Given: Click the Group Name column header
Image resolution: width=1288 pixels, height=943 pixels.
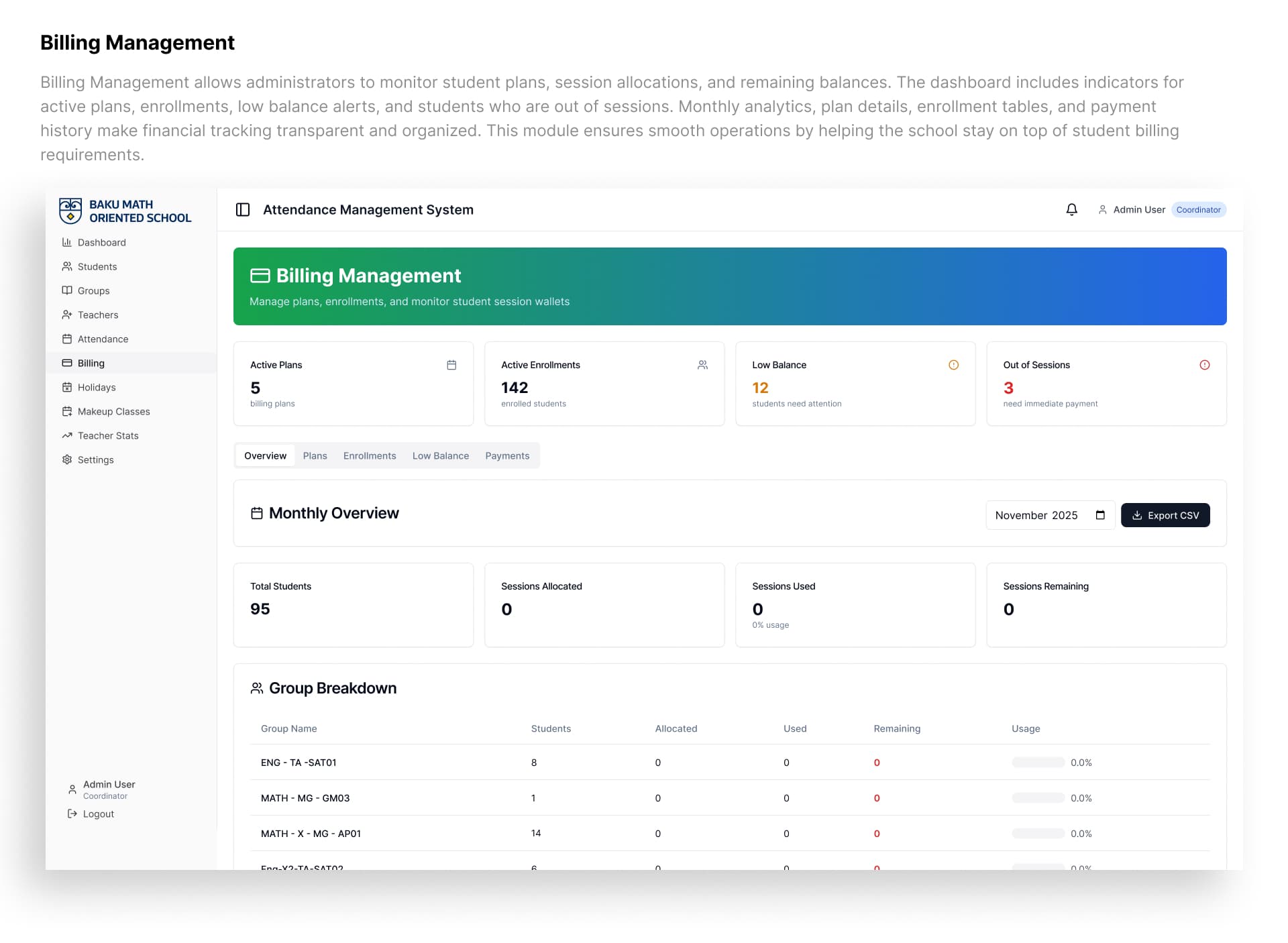Looking at the screenshot, I should click(x=288, y=728).
